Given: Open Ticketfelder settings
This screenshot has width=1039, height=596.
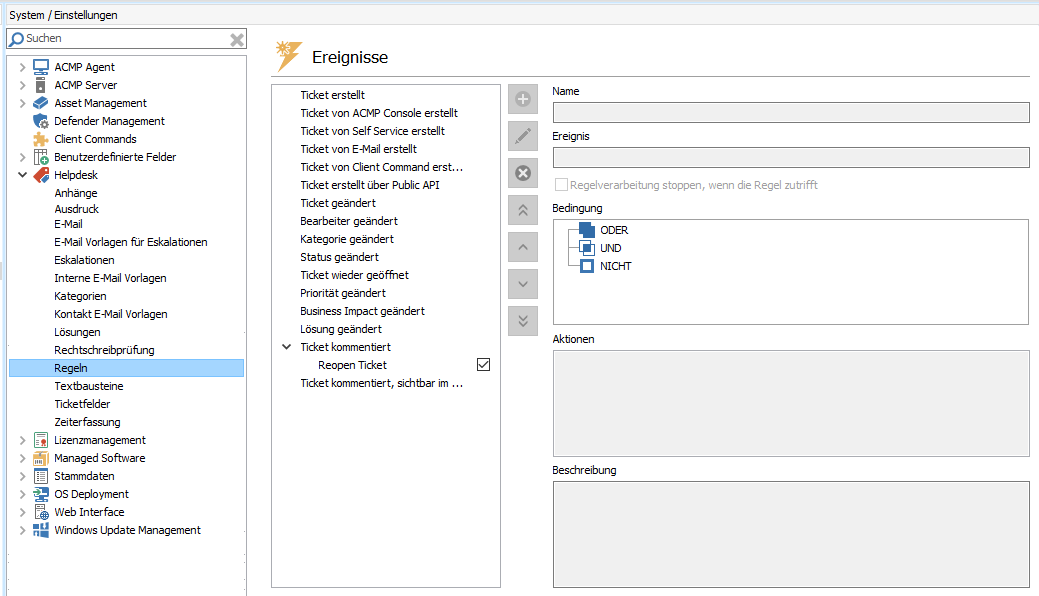Looking at the screenshot, I should [82, 404].
